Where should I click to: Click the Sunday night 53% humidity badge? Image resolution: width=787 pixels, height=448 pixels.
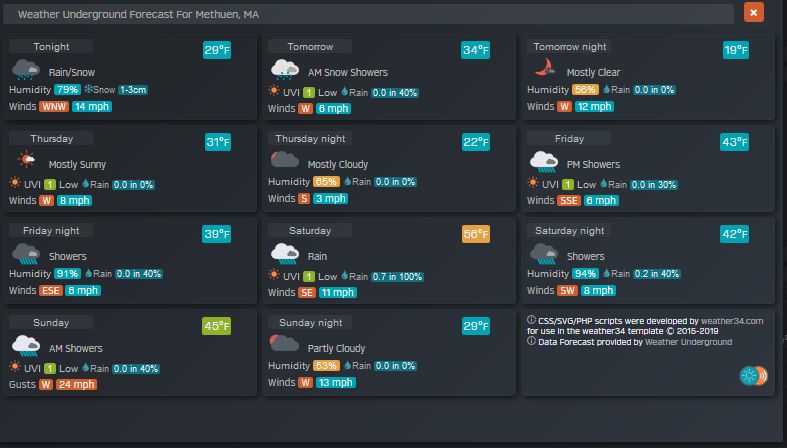coord(326,366)
